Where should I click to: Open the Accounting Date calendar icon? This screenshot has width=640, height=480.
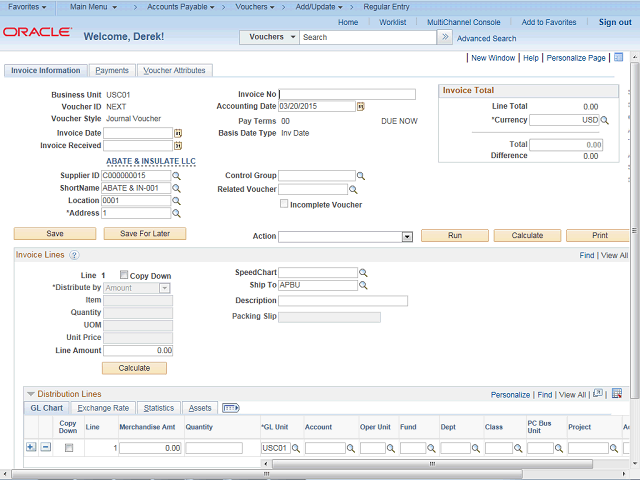point(360,107)
